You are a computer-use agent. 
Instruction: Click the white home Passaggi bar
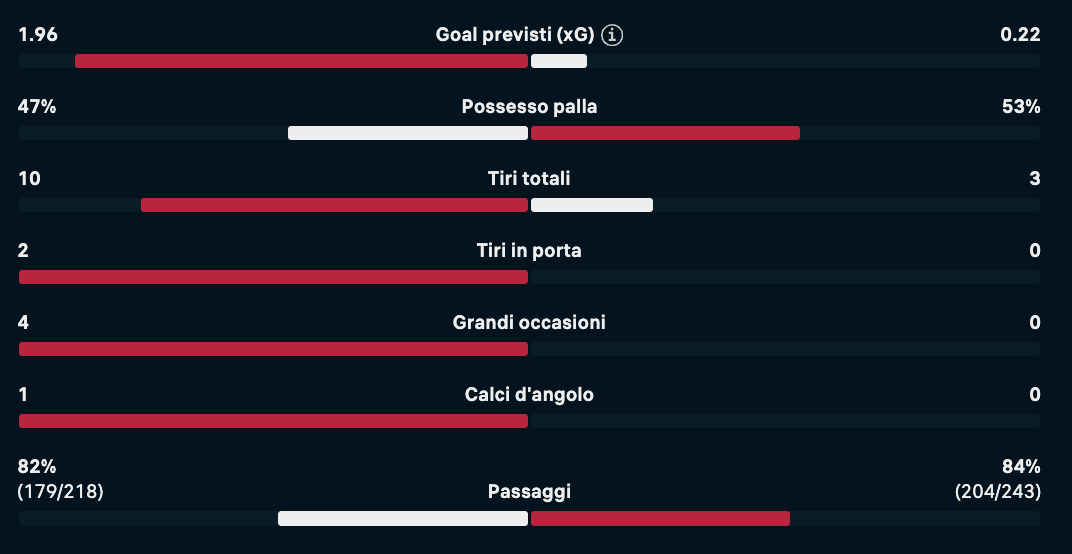click(x=402, y=518)
